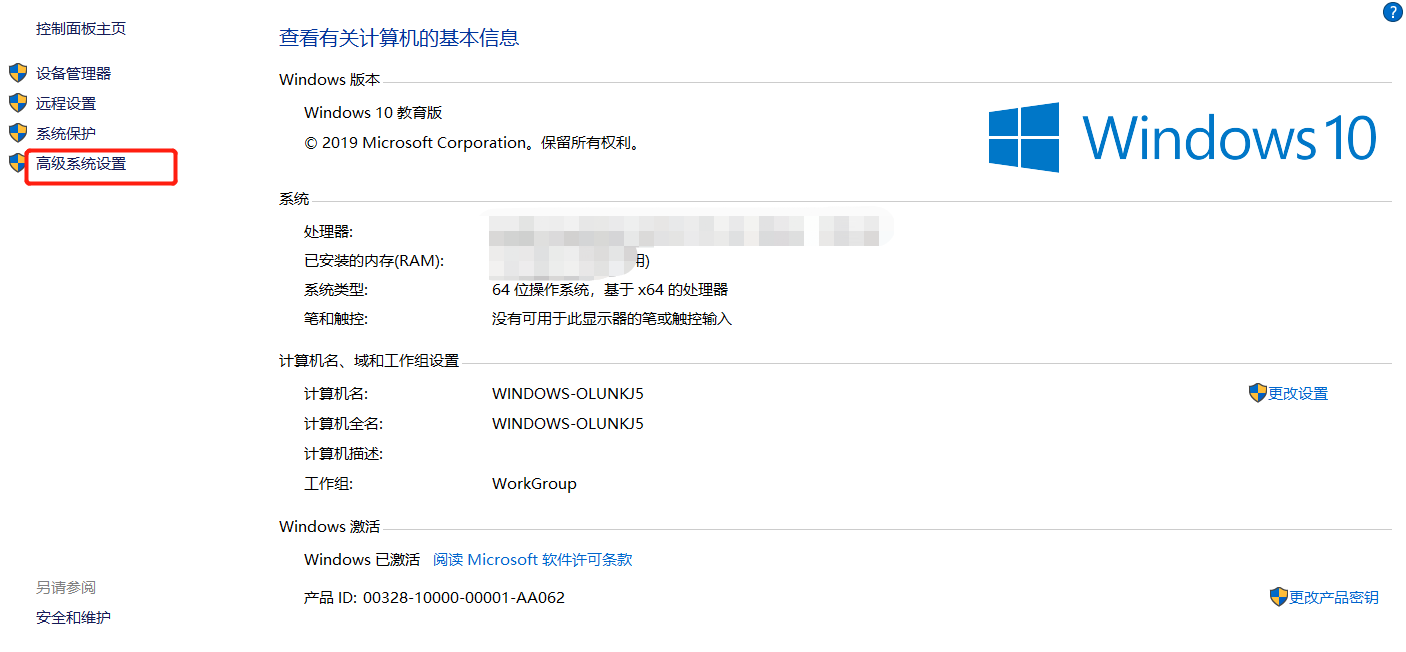Screen dimensions: 1406x652
Task: Click the 笔和触控 label
Action: [336, 319]
